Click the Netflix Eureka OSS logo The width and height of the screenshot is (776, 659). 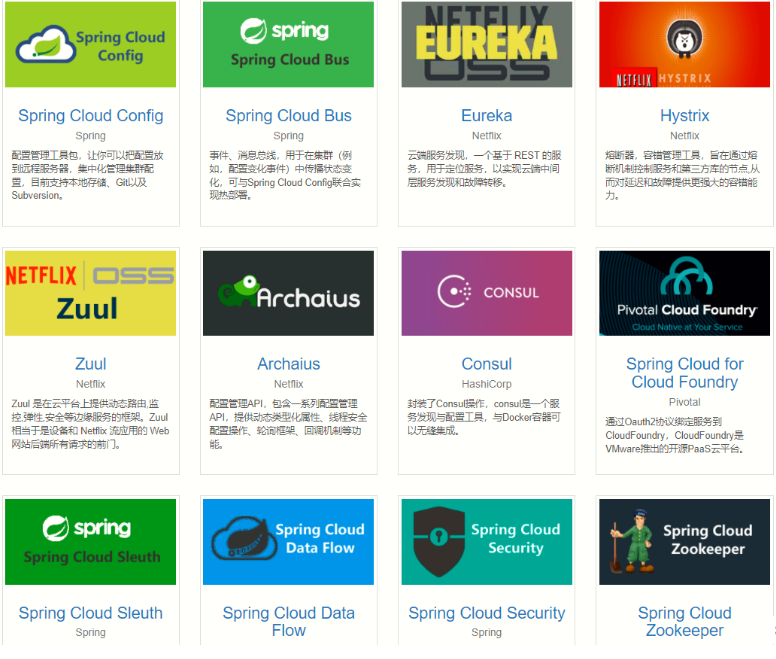486,45
